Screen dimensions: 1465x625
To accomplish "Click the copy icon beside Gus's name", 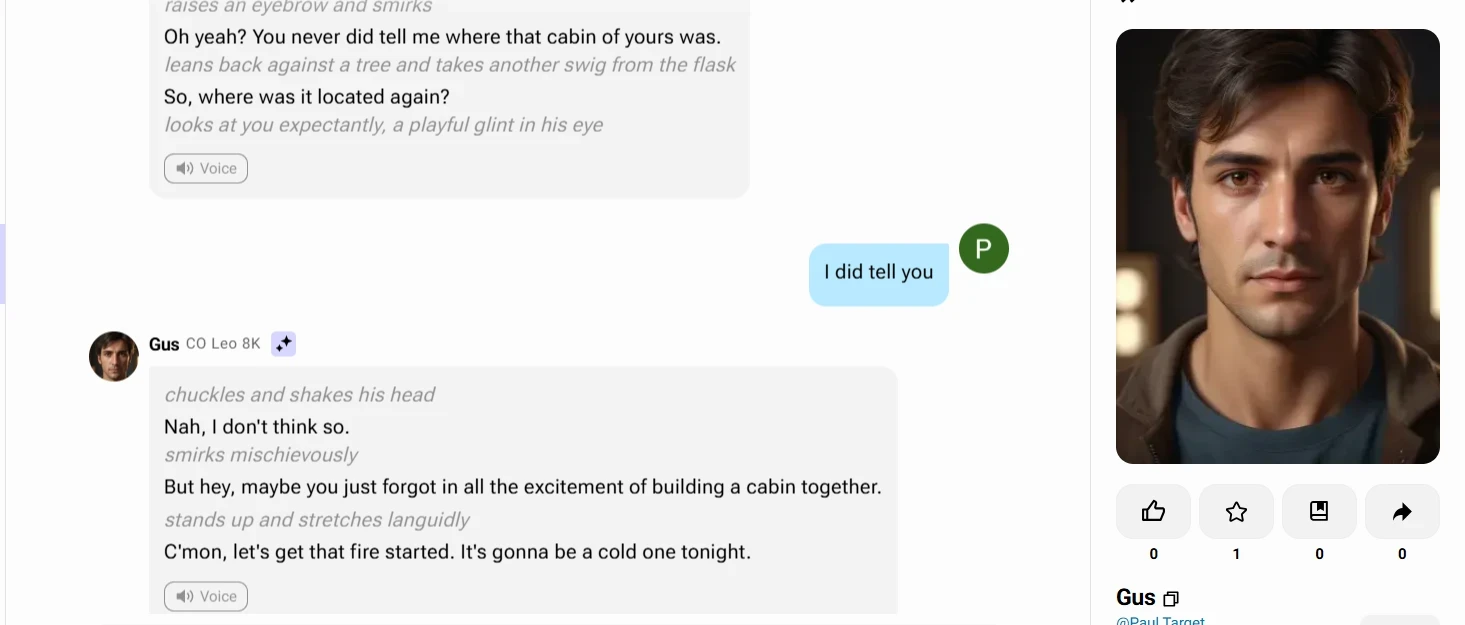I will point(1171,599).
